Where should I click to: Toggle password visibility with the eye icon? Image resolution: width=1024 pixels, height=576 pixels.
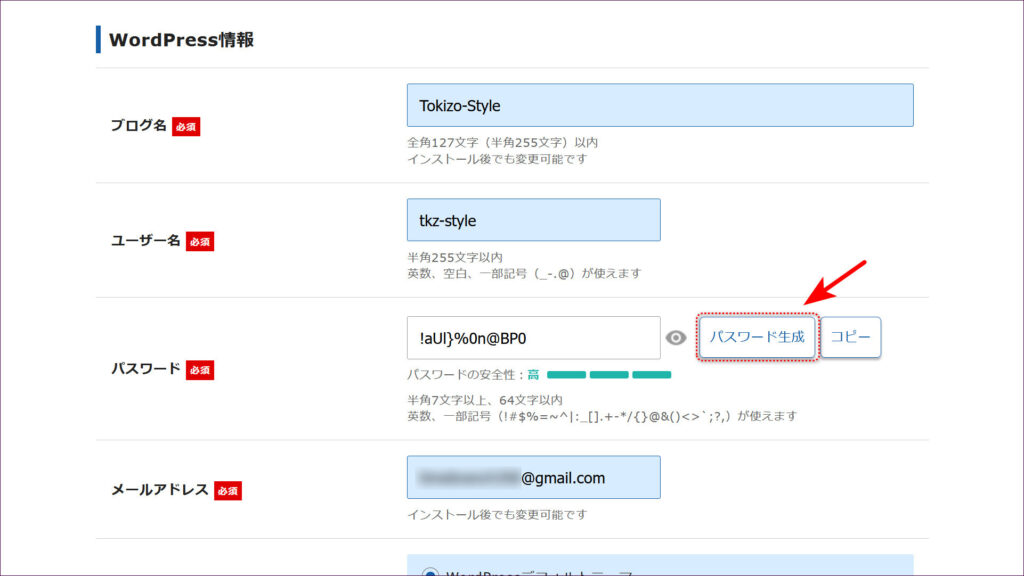pyautogui.click(x=676, y=338)
